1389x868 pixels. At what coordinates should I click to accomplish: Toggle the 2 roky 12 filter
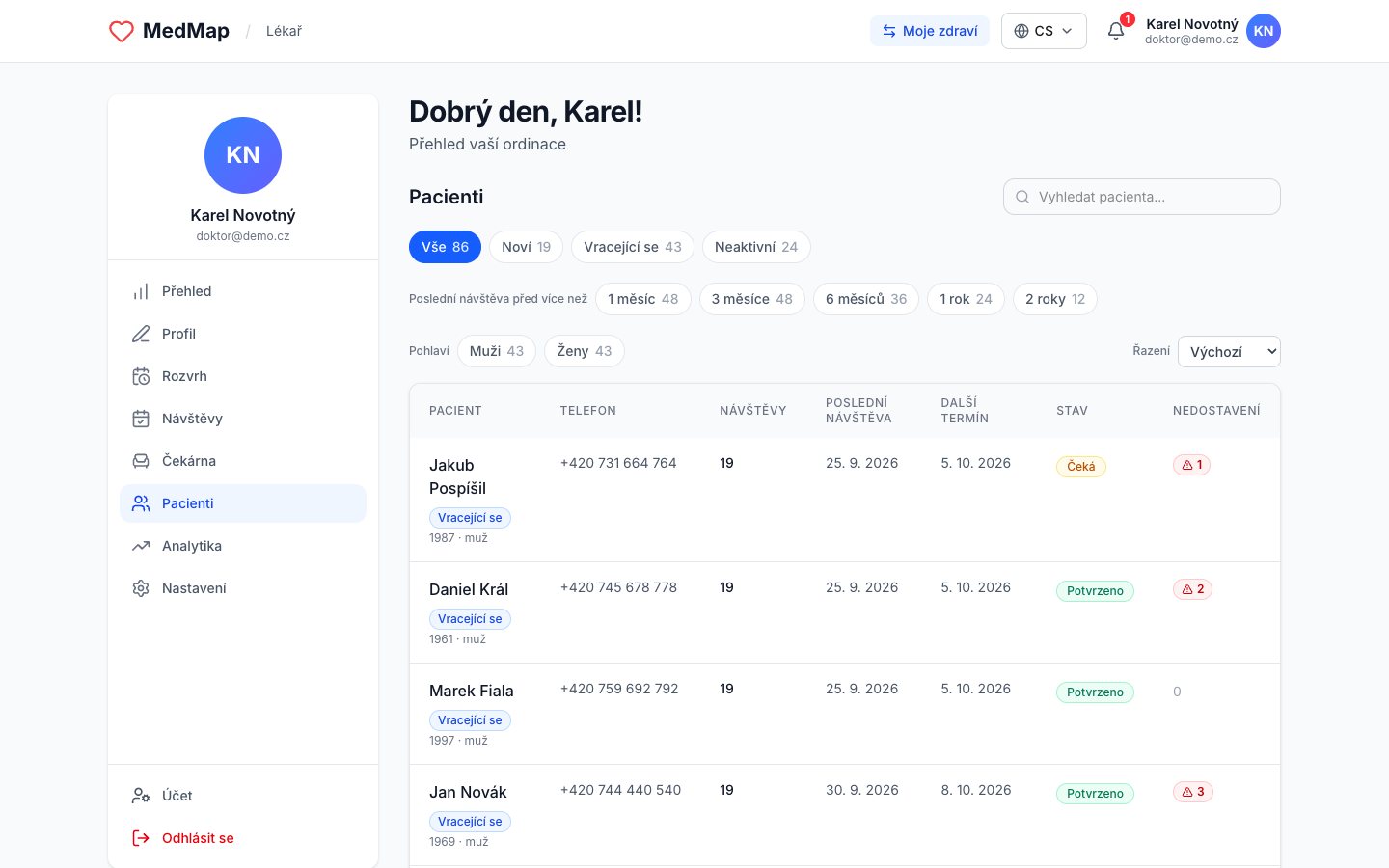click(1055, 299)
